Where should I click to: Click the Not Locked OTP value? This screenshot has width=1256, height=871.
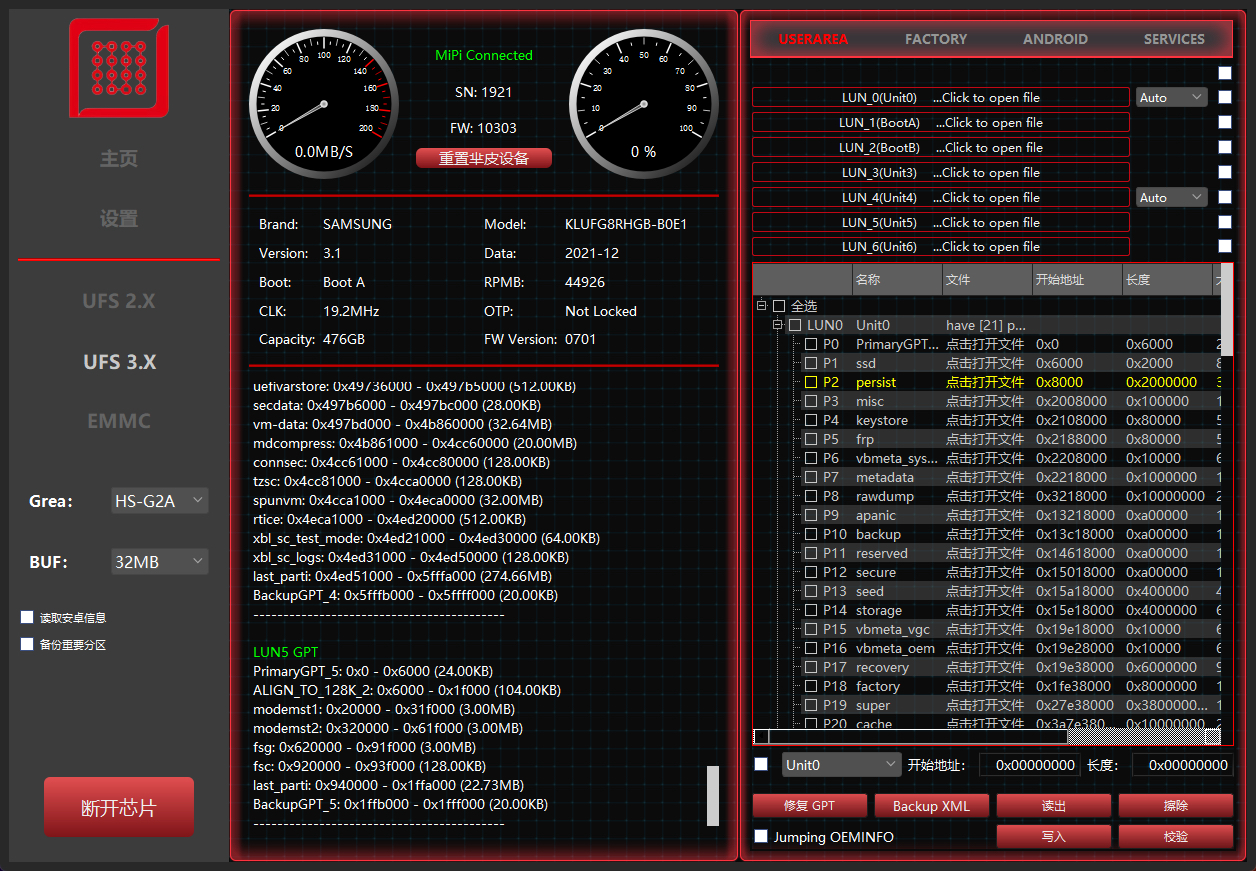point(601,311)
